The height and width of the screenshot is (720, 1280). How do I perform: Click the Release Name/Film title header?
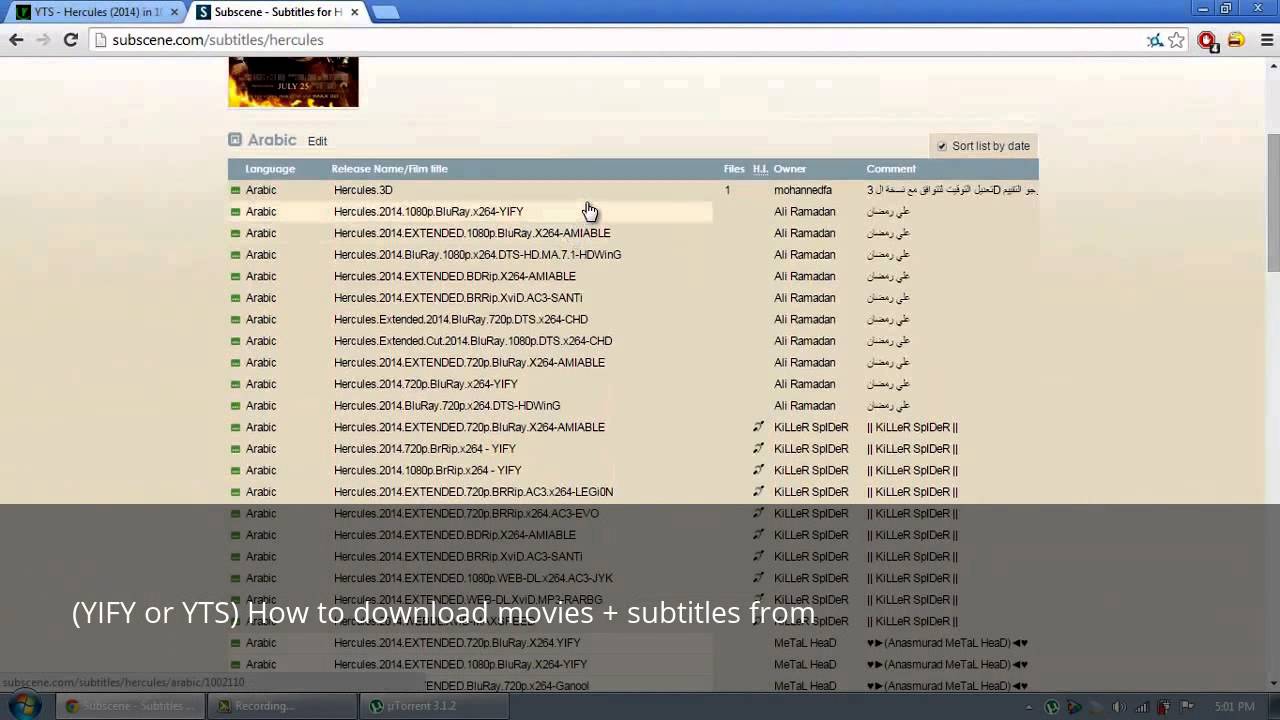389,169
